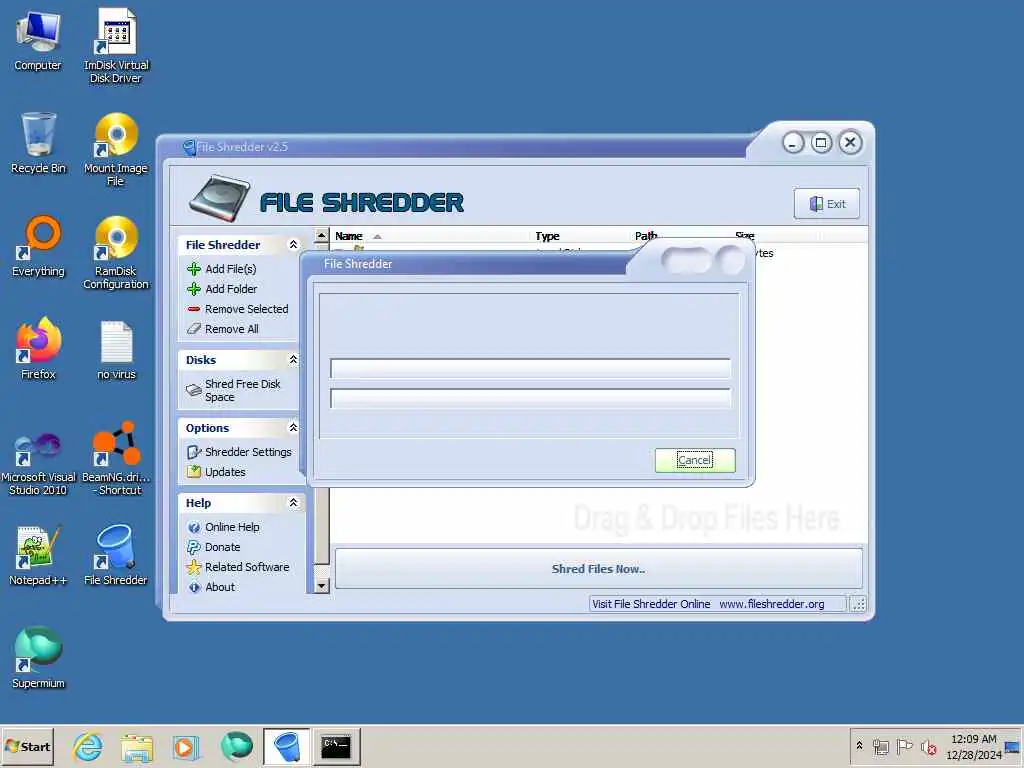1024x768 pixels.
Task: Click the About info icon
Action: pos(194,587)
